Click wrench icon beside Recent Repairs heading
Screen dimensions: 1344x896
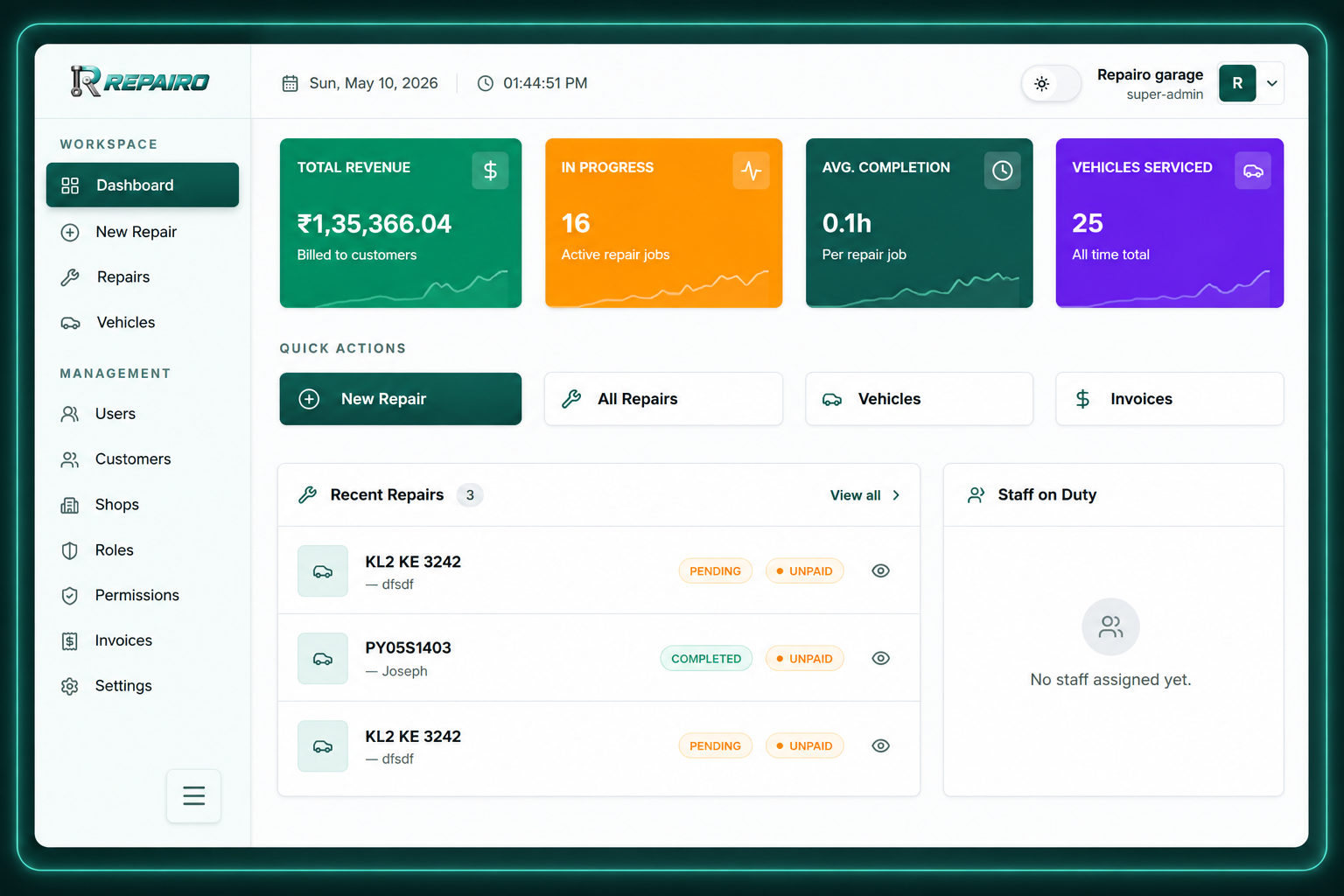point(307,494)
